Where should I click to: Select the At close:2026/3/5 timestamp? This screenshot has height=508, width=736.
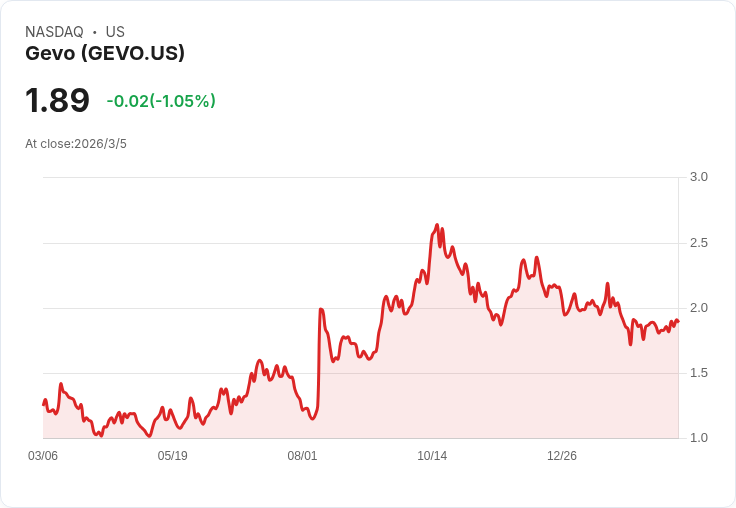tap(76, 144)
